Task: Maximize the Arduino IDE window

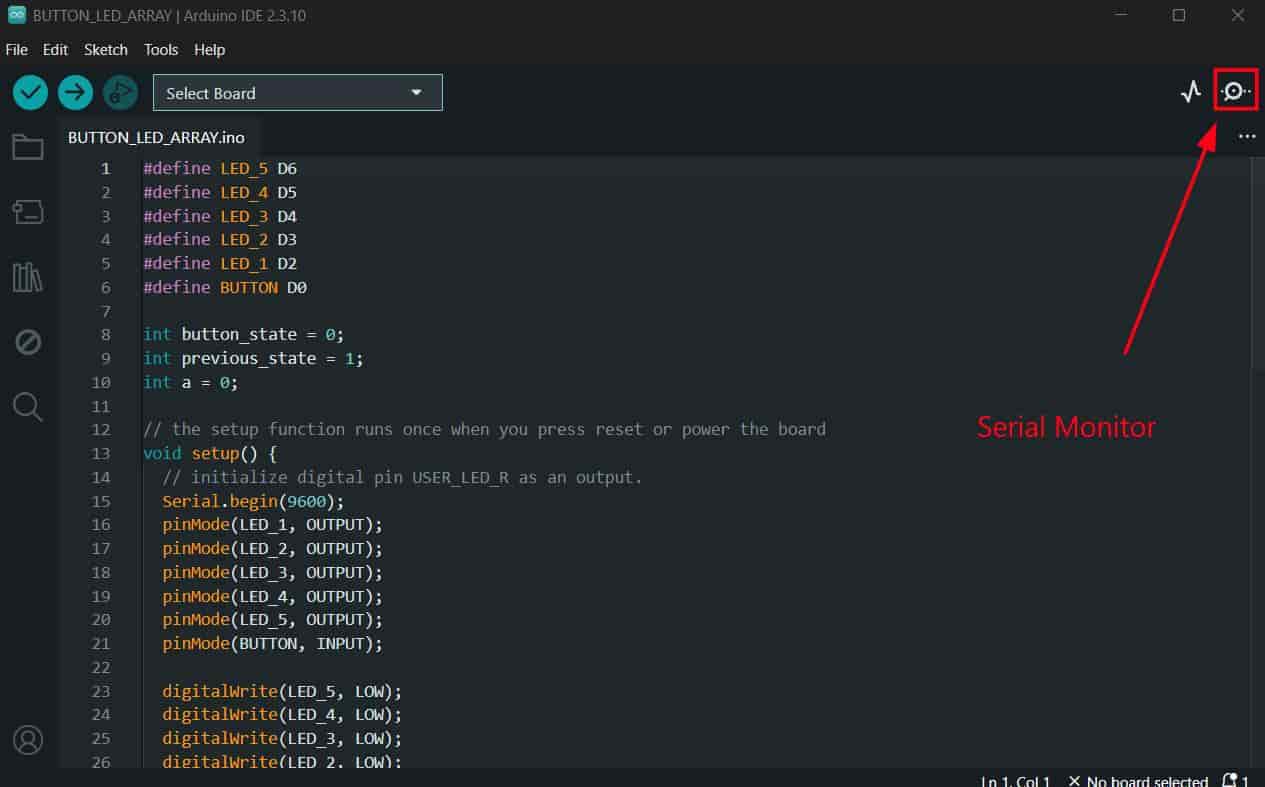Action: (x=1179, y=15)
